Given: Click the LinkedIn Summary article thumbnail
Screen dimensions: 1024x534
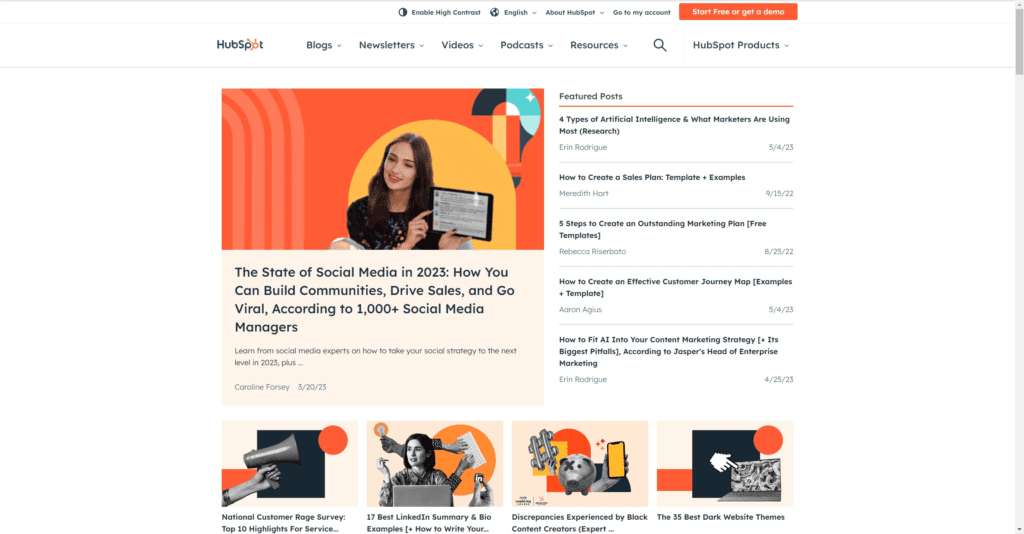Looking at the screenshot, I should 435,463.
